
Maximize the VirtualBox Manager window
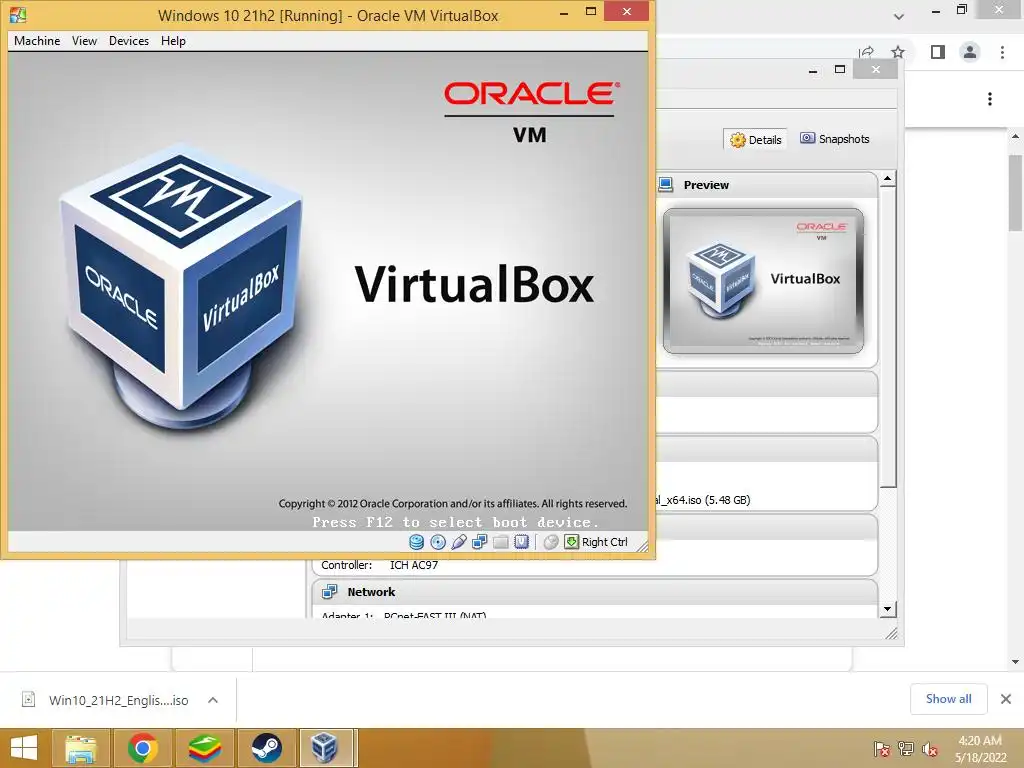840,69
